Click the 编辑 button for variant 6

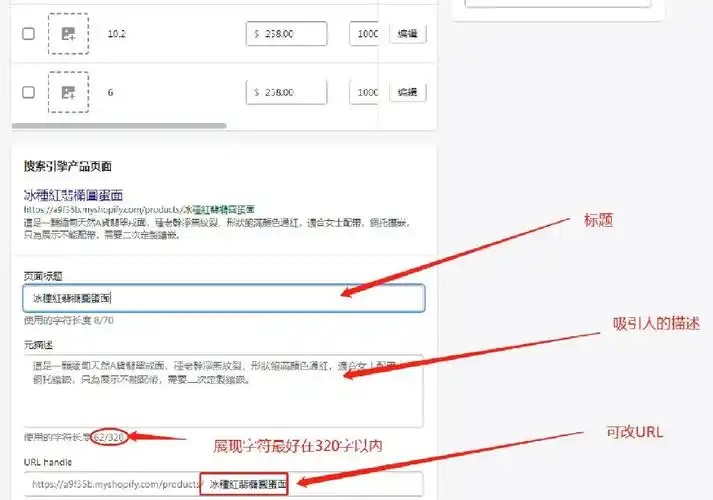[408, 92]
